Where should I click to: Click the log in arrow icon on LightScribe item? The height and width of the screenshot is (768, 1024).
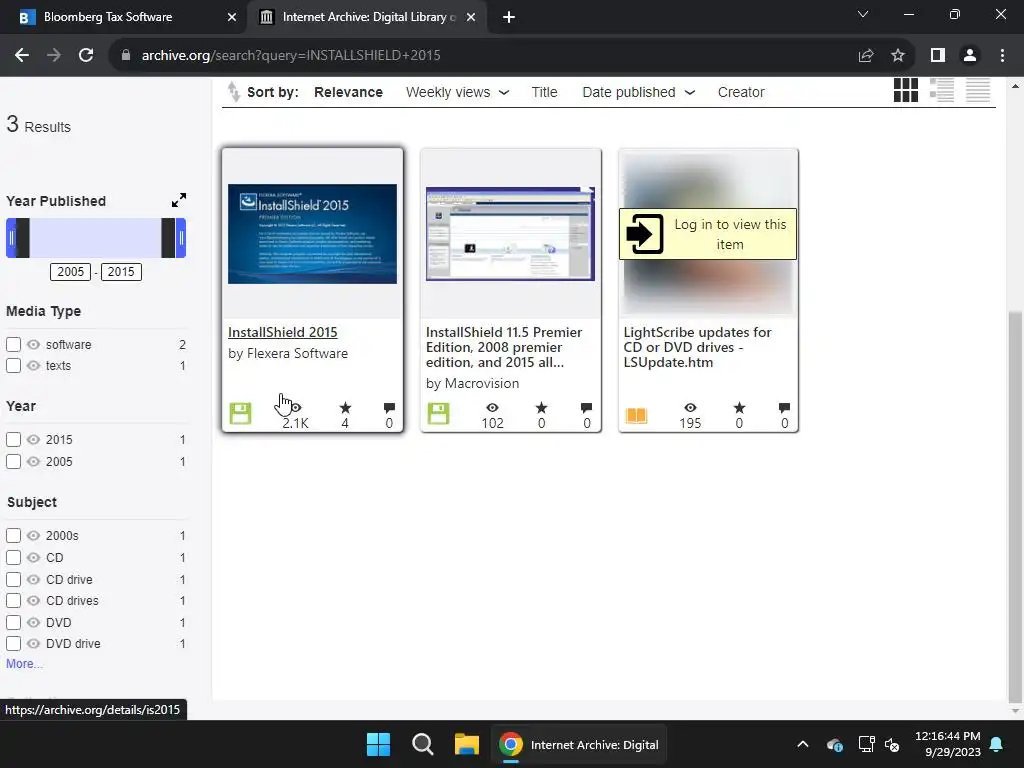tap(644, 234)
